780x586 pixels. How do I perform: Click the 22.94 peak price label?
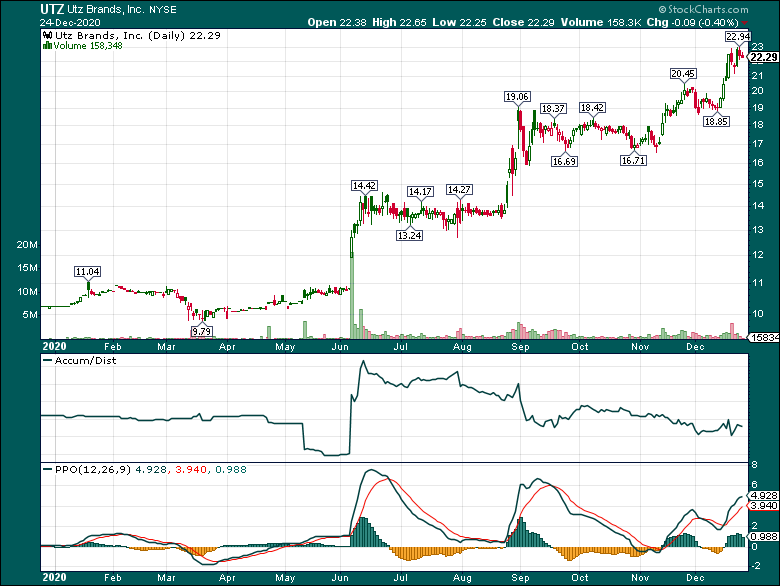(738, 36)
